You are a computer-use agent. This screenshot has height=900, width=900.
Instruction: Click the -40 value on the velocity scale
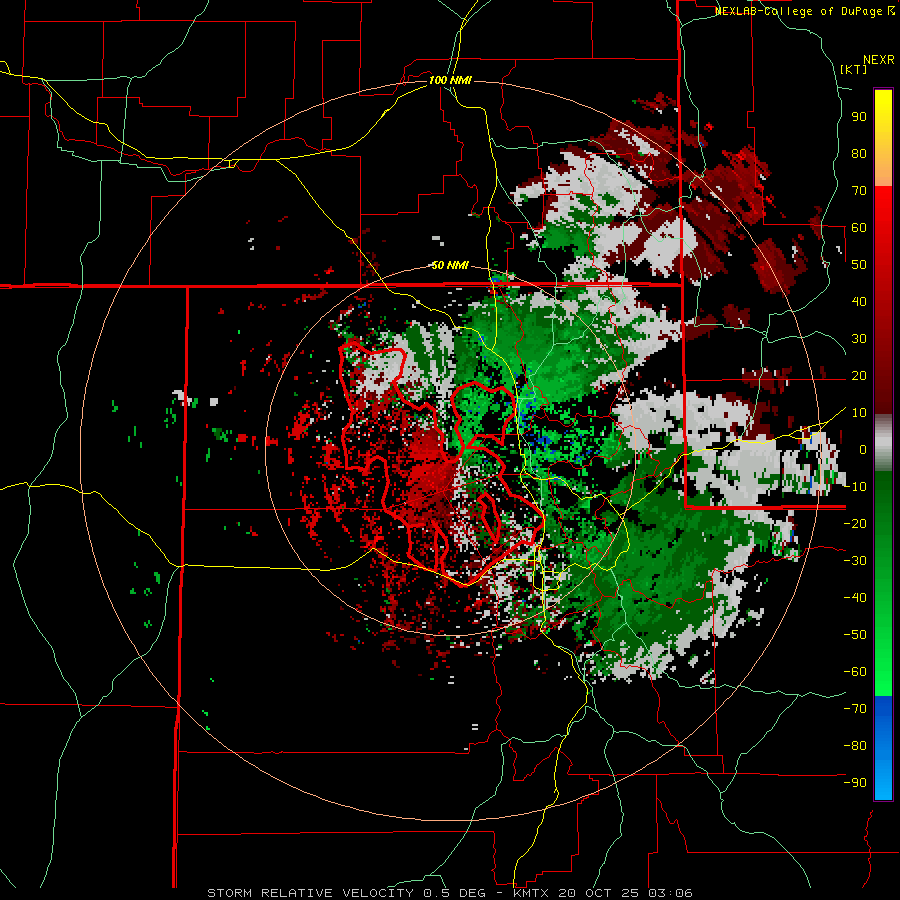tap(855, 598)
